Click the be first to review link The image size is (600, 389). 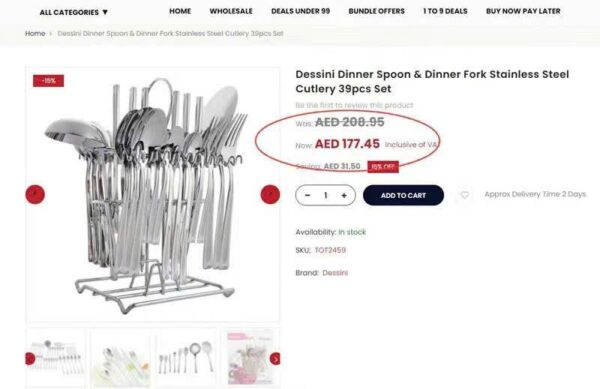[x=354, y=105]
